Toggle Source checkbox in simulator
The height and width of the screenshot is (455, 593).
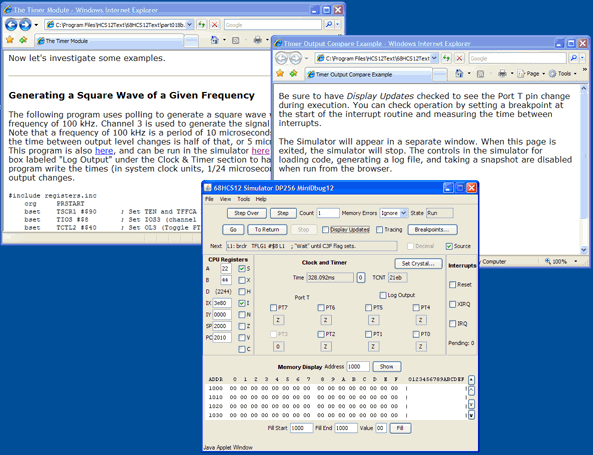tap(449, 246)
